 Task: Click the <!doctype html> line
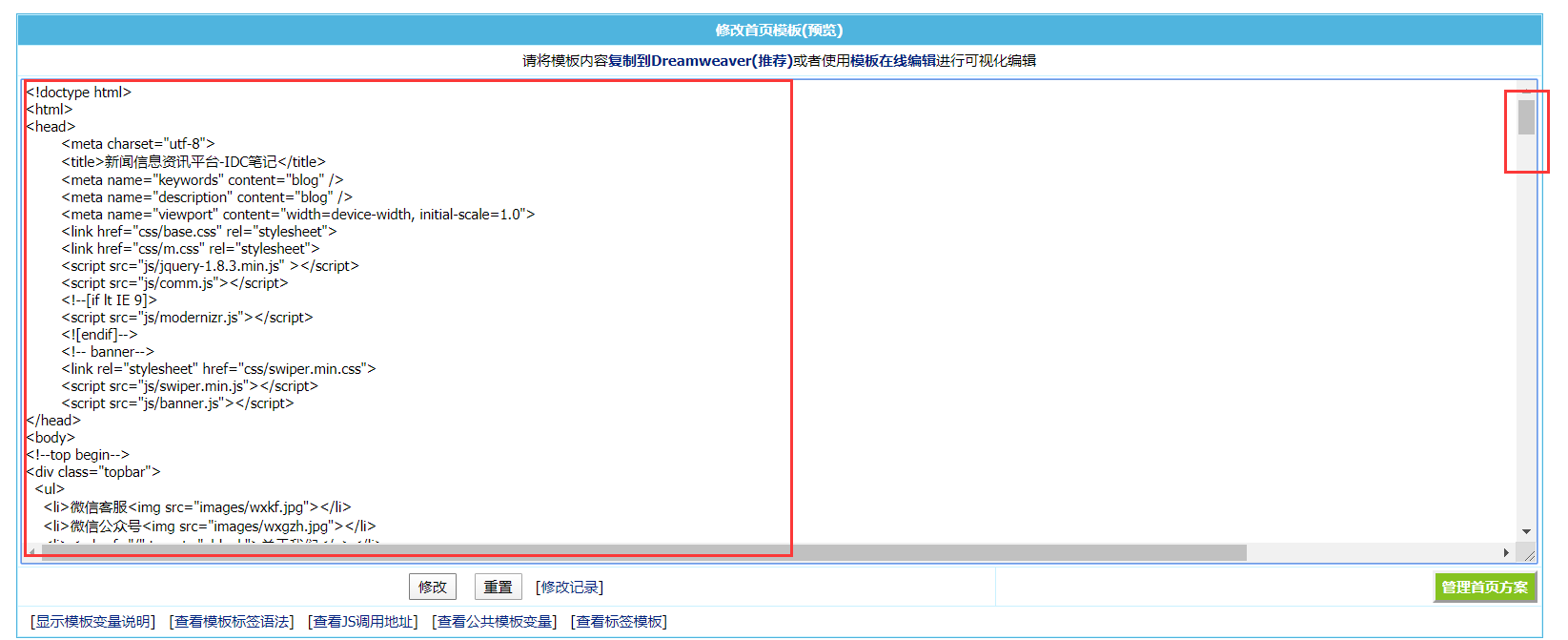(x=78, y=93)
